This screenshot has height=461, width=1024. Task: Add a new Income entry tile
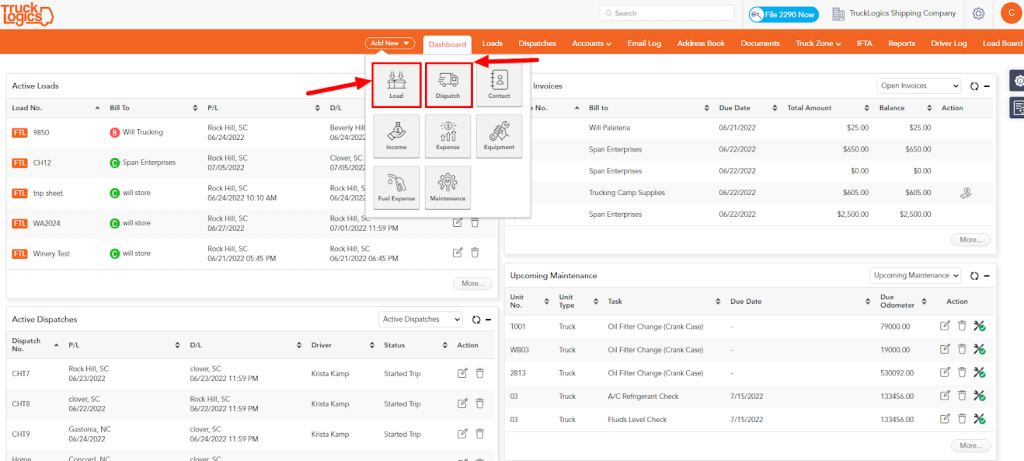tap(396, 136)
